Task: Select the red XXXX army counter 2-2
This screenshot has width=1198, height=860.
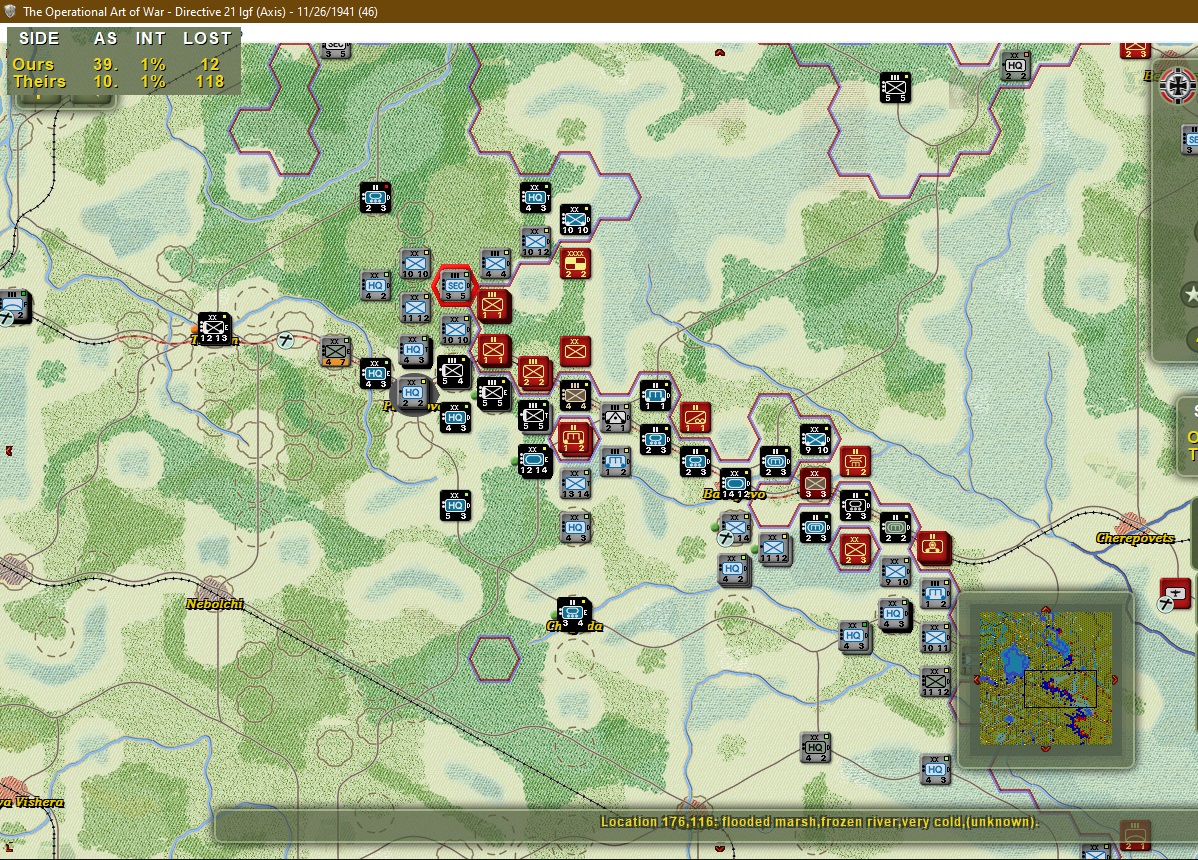Action: (575, 263)
